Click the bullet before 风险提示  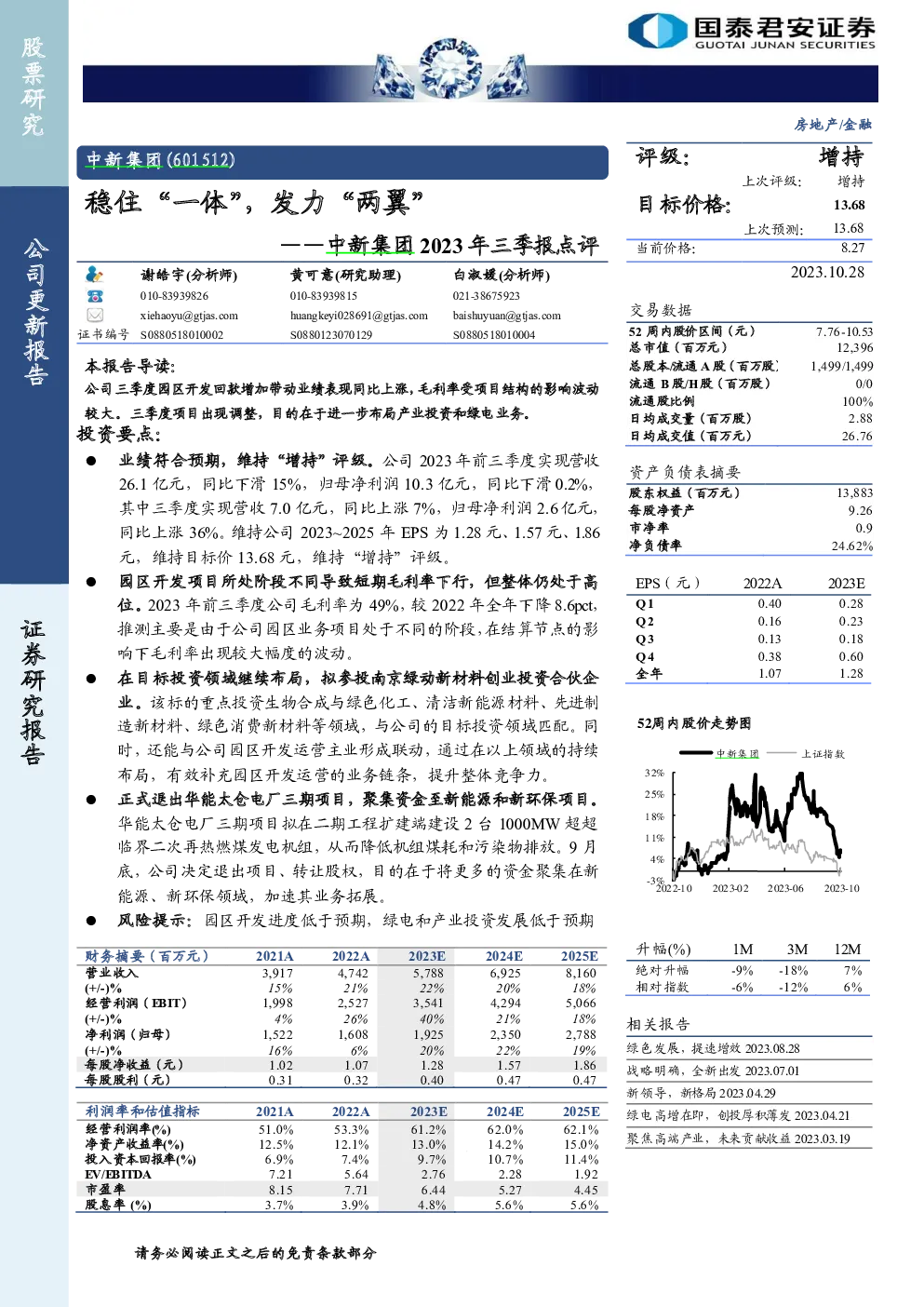pyautogui.click(x=91, y=921)
